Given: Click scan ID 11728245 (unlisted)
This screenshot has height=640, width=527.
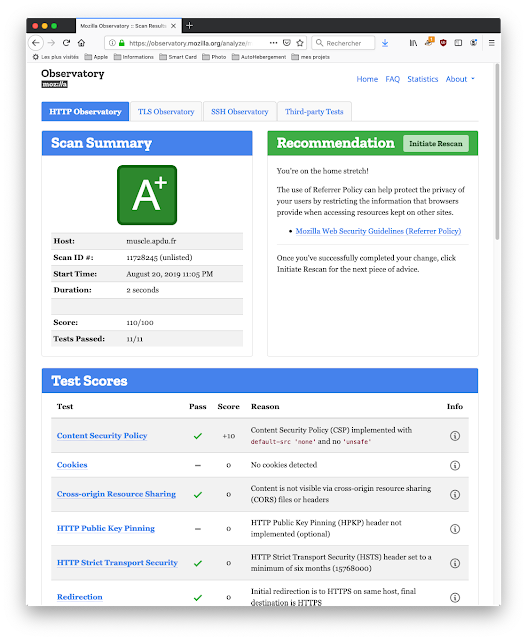Looking at the screenshot, I should tap(159, 258).
